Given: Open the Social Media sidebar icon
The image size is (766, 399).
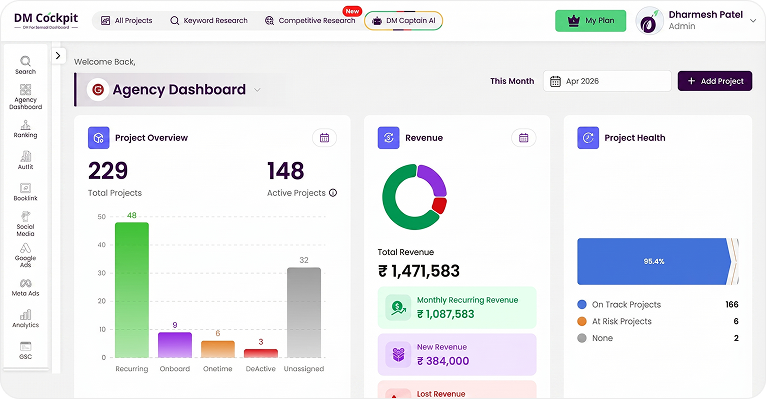Looking at the screenshot, I should (x=25, y=216).
